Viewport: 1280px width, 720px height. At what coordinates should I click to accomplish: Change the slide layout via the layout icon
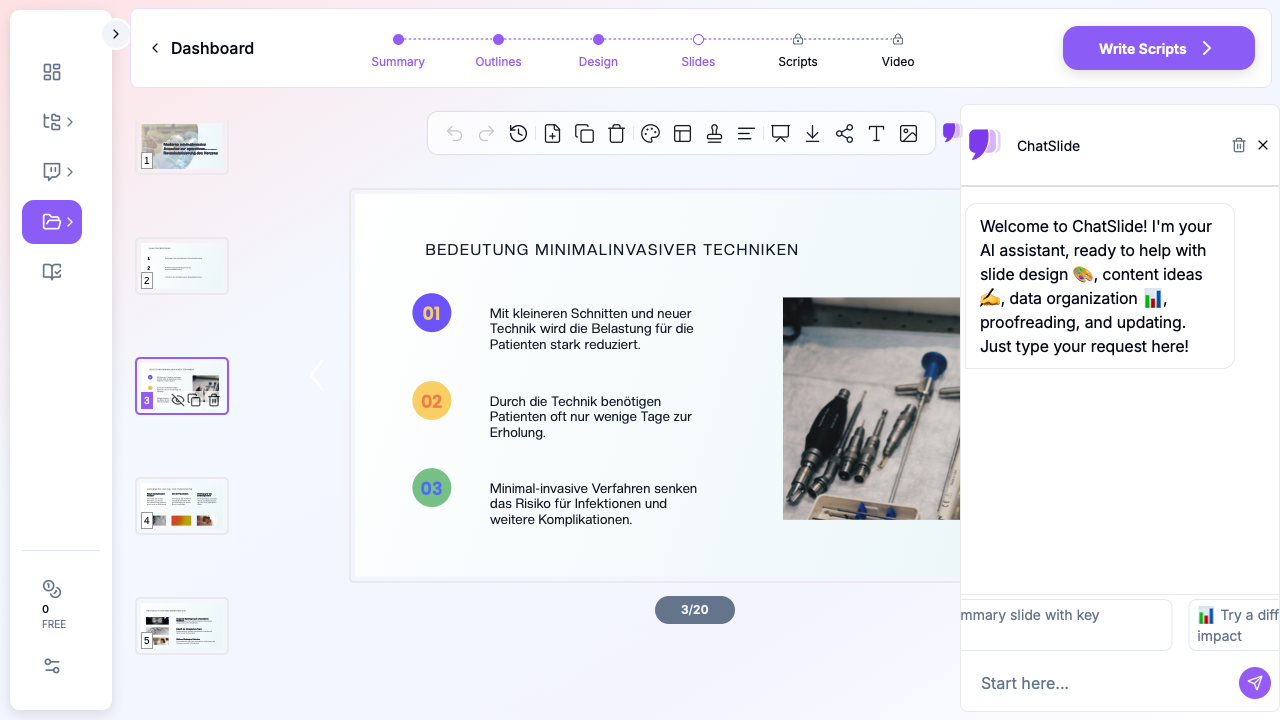coord(682,133)
